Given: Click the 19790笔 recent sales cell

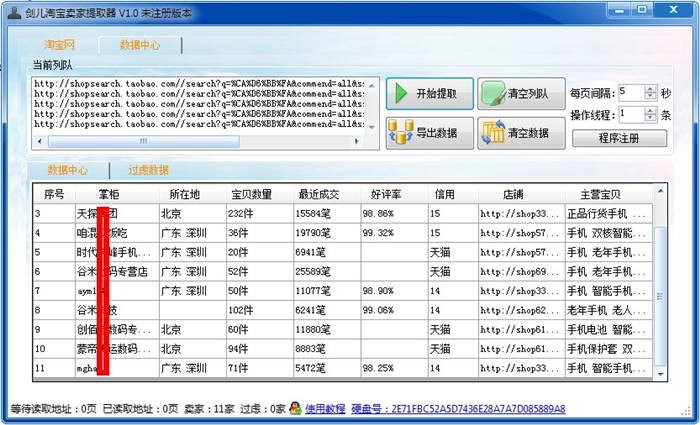Looking at the screenshot, I should pyautogui.click(x=327, y=233).
